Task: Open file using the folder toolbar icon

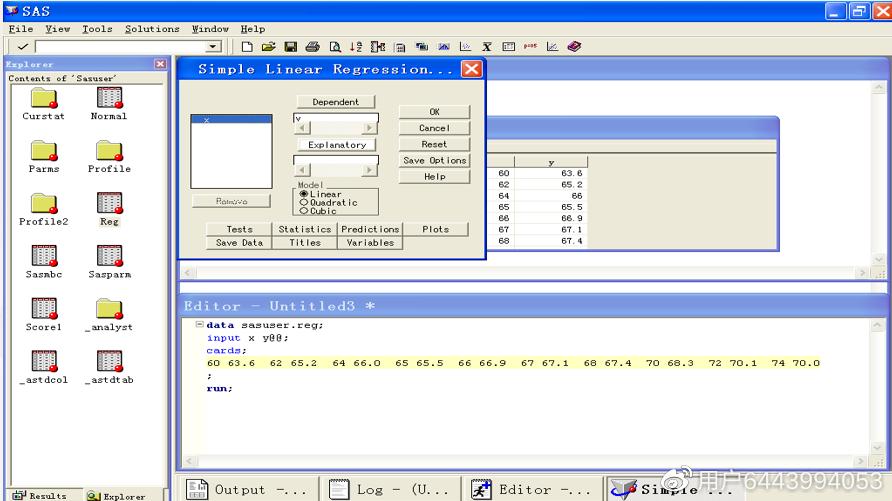Action: pyautogui.click(x=268, y=47)
